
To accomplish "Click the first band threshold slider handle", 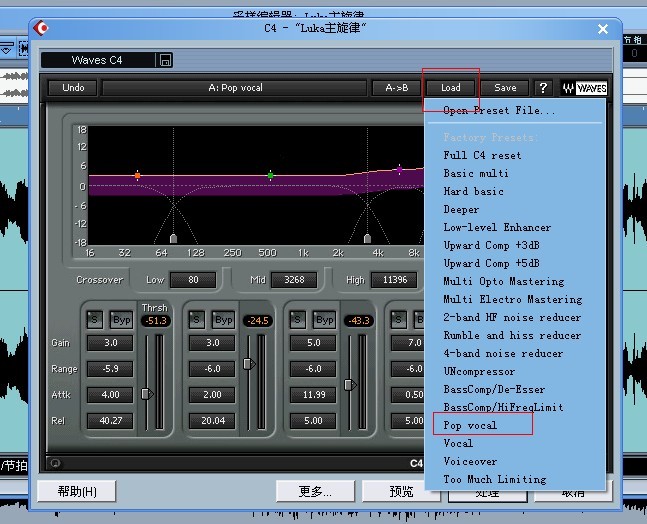I will (147, 394).
